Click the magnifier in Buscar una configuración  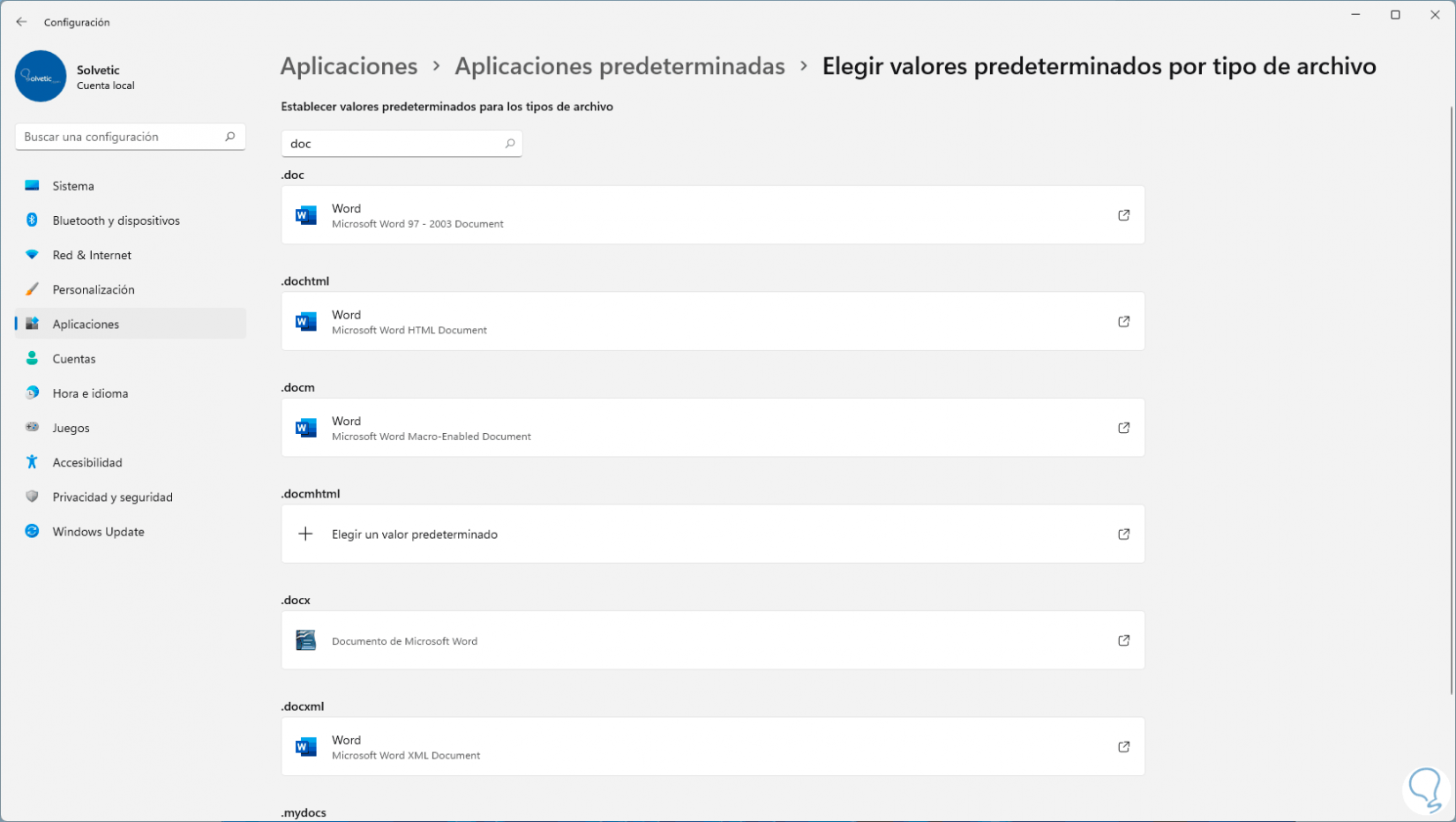pyautogui.click(x=230, y=137)
